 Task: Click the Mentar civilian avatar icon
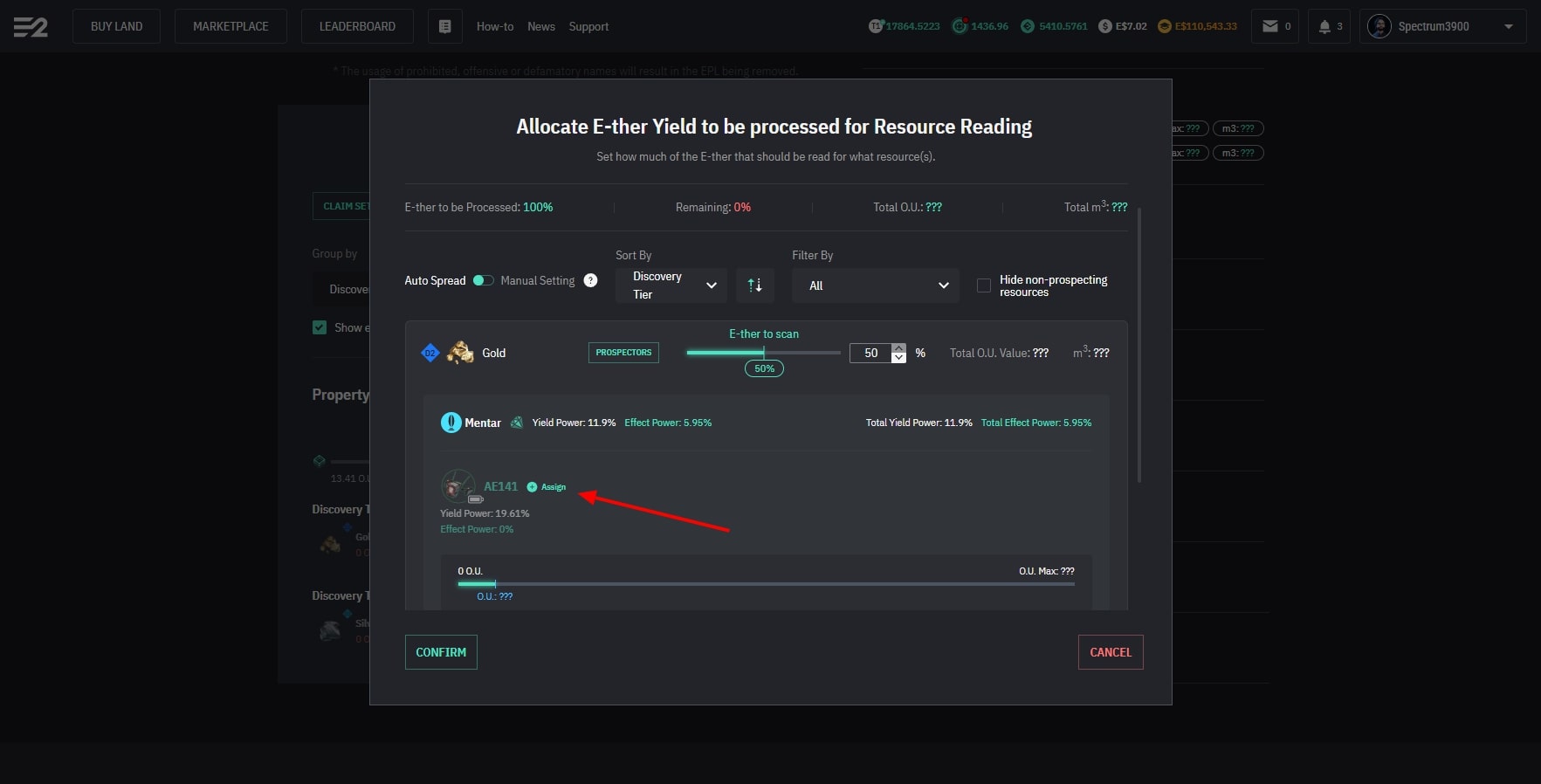click(451, 423)
